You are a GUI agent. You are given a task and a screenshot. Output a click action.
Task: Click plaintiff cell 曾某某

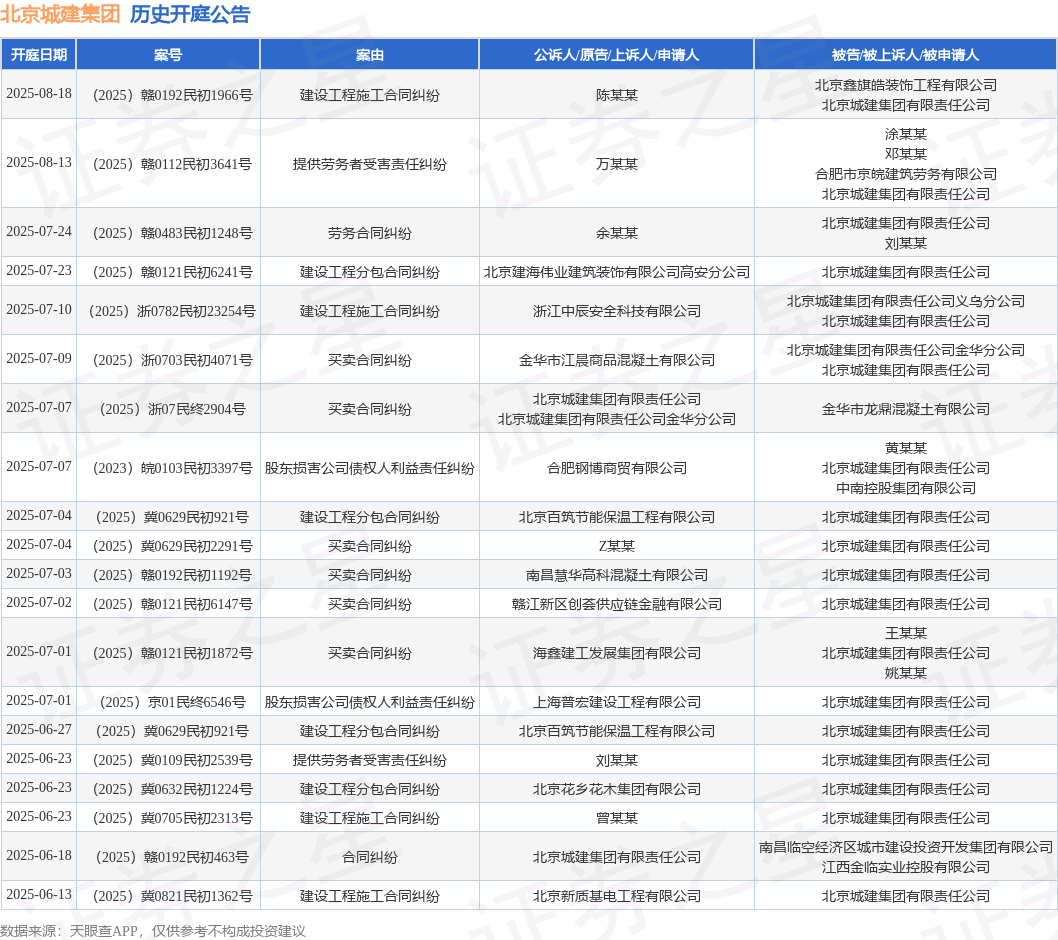tap(617, 818)
